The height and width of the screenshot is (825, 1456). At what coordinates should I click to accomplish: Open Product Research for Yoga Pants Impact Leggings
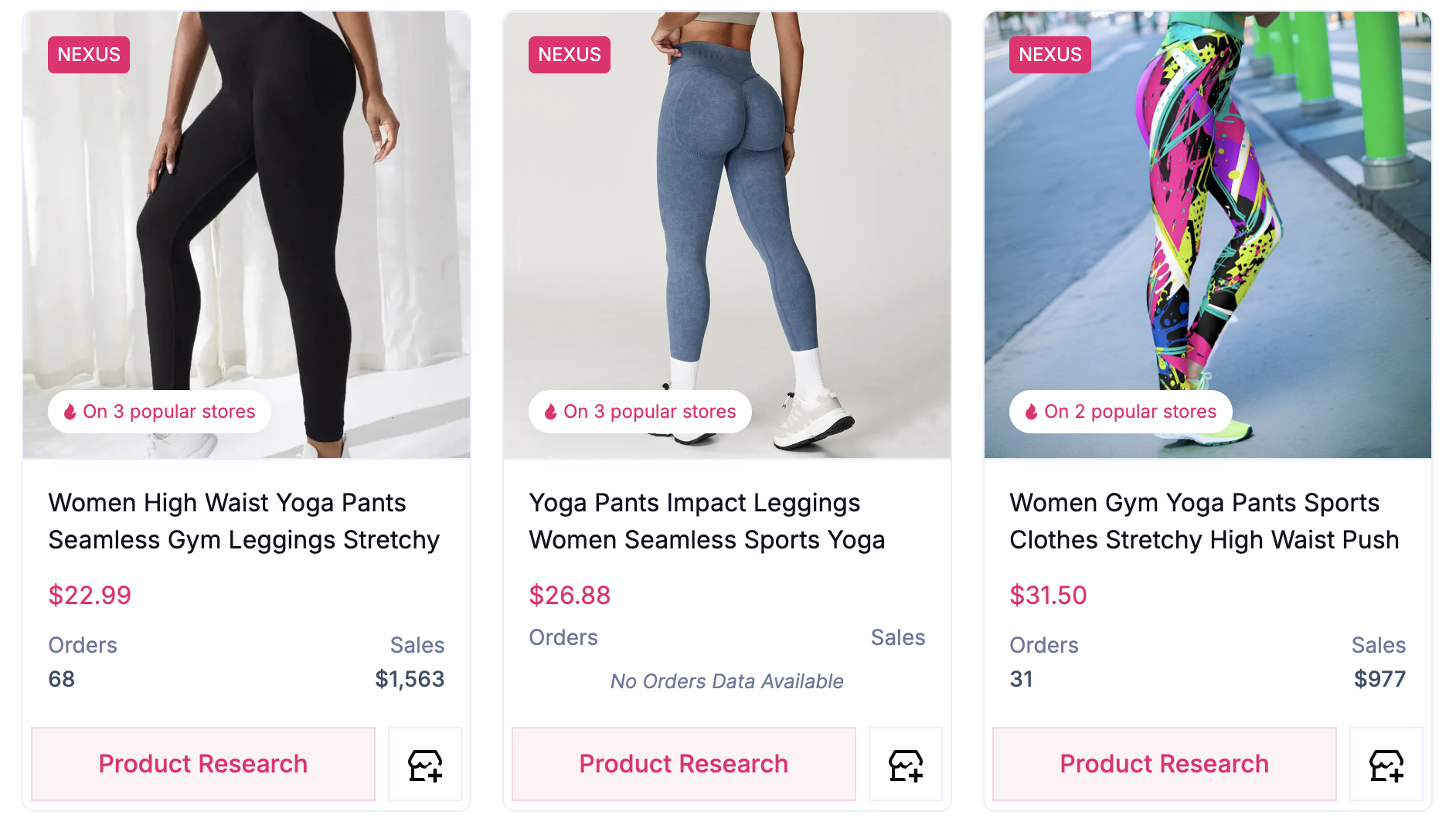pyautogui.click(x=683, y=764)
